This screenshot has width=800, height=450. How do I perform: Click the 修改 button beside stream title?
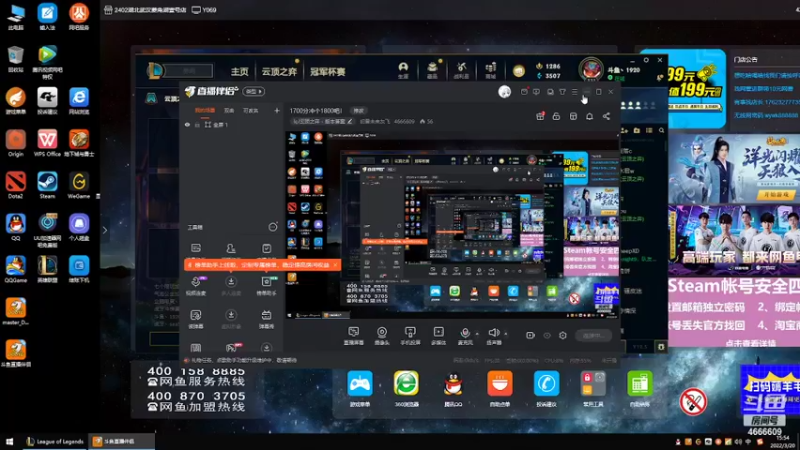pos(359,111)
